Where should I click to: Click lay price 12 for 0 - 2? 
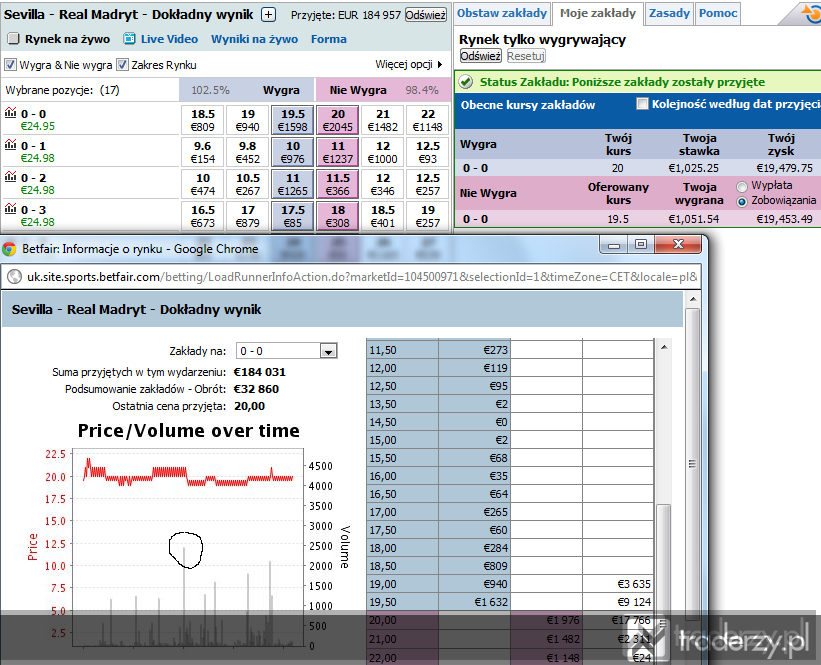point(383,184)
